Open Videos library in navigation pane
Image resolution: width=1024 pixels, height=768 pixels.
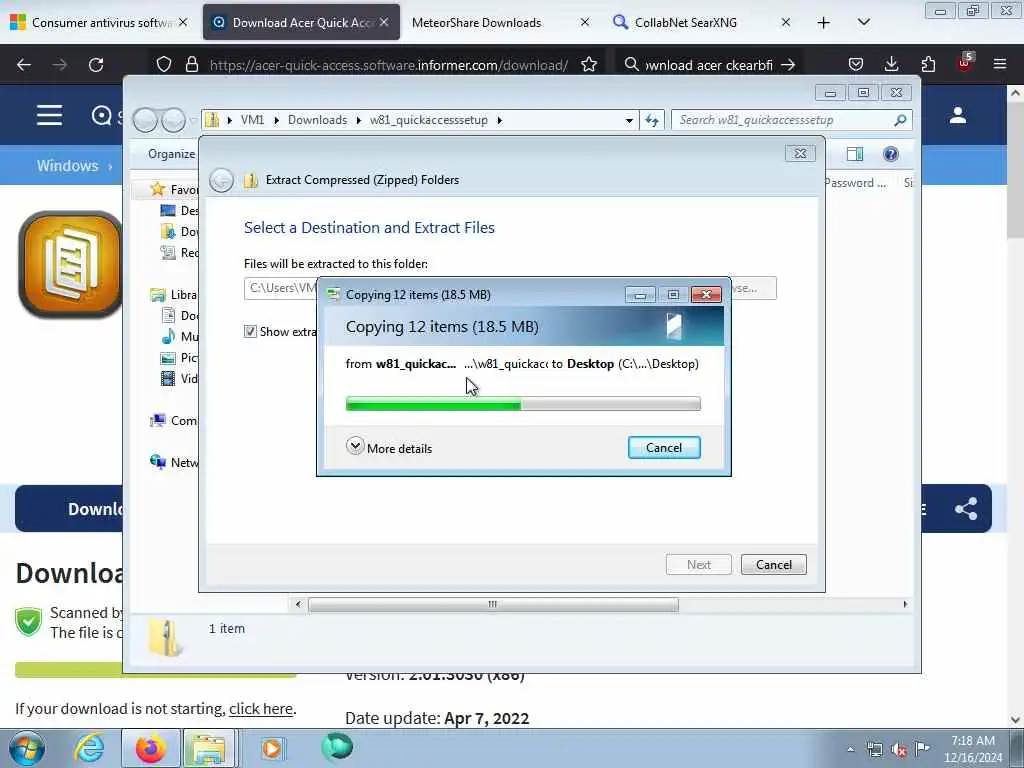pyautogui.click(x=180, y=378)
